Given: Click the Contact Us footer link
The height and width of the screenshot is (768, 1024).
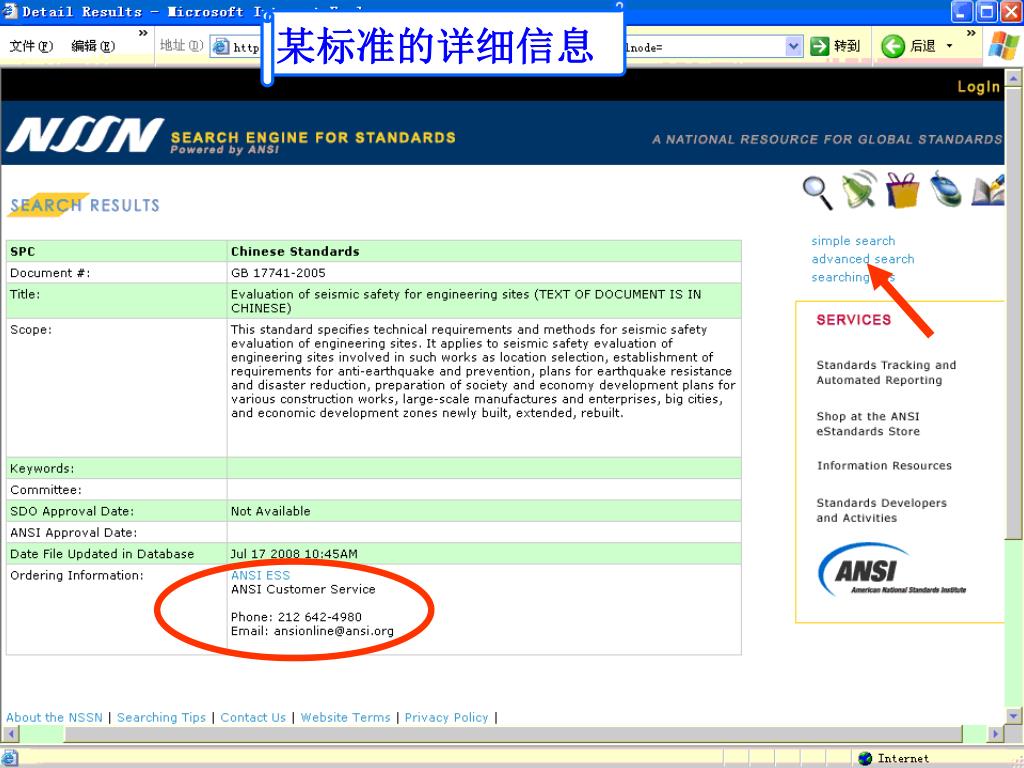Looking at the screenshot, I should click(x=253, y=717).
